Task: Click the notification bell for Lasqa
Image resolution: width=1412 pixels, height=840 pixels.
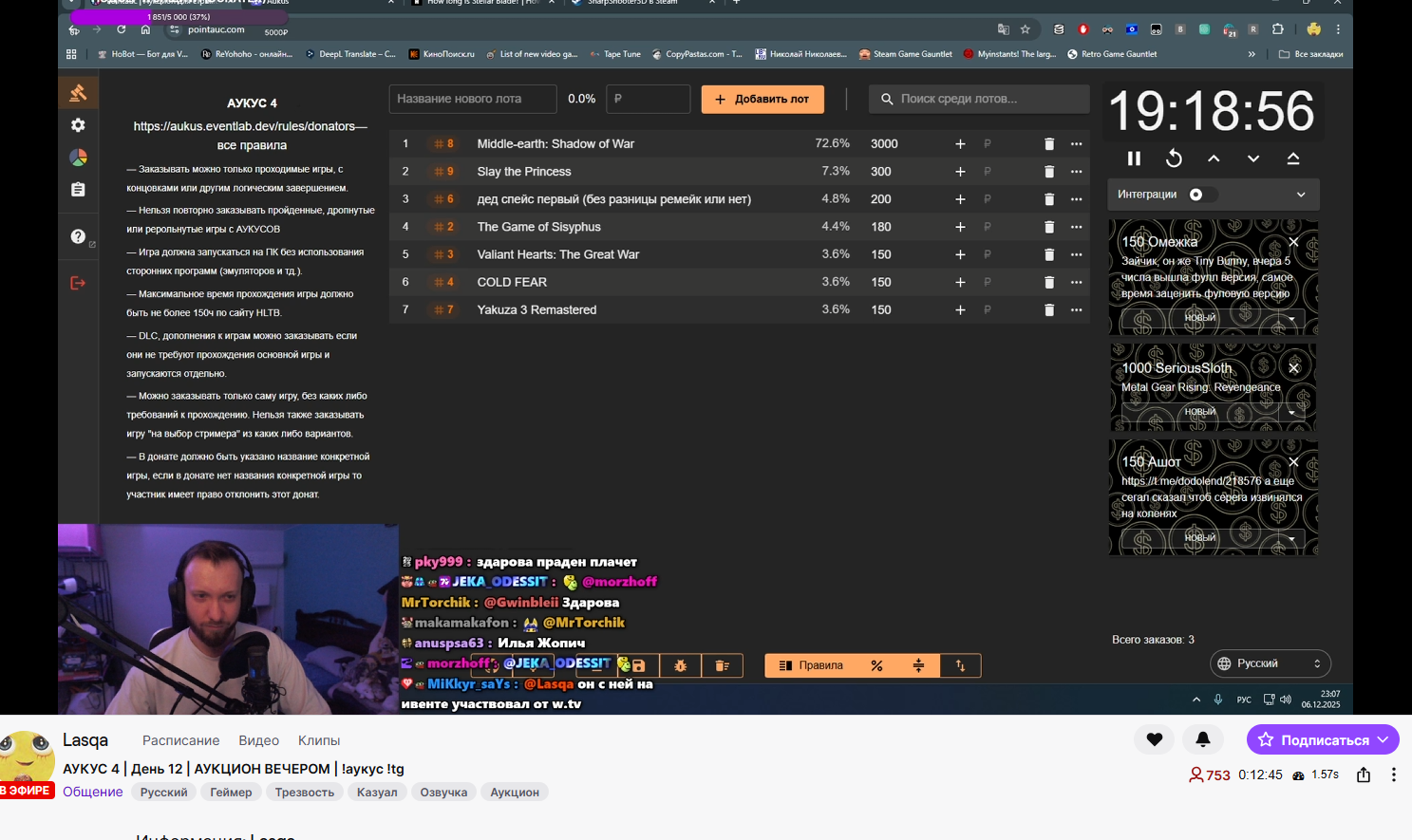Action: click(x=1202, y=739)
